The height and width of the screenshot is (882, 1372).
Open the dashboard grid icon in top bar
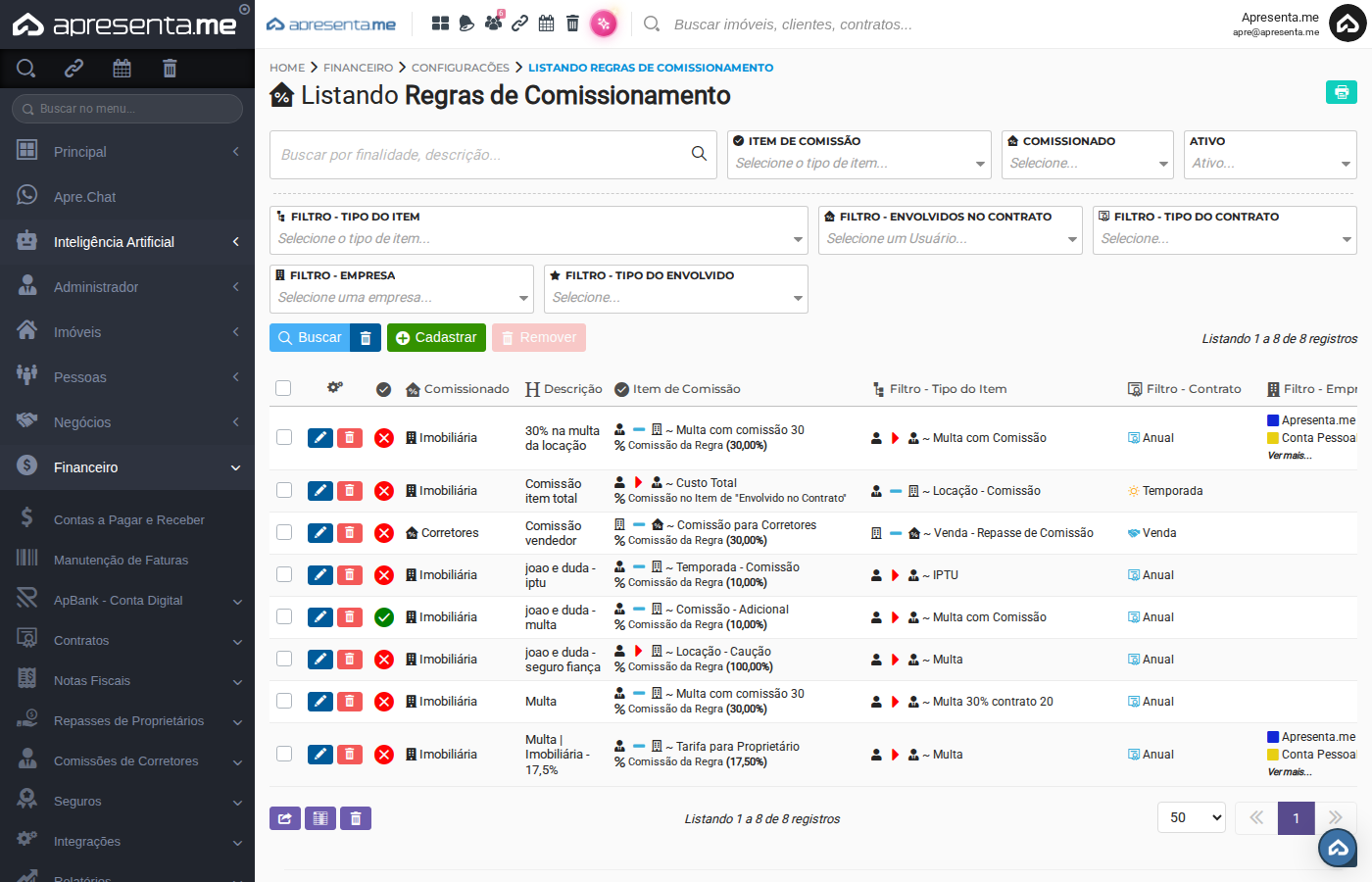pyautogui.click(x=441, y=23)
